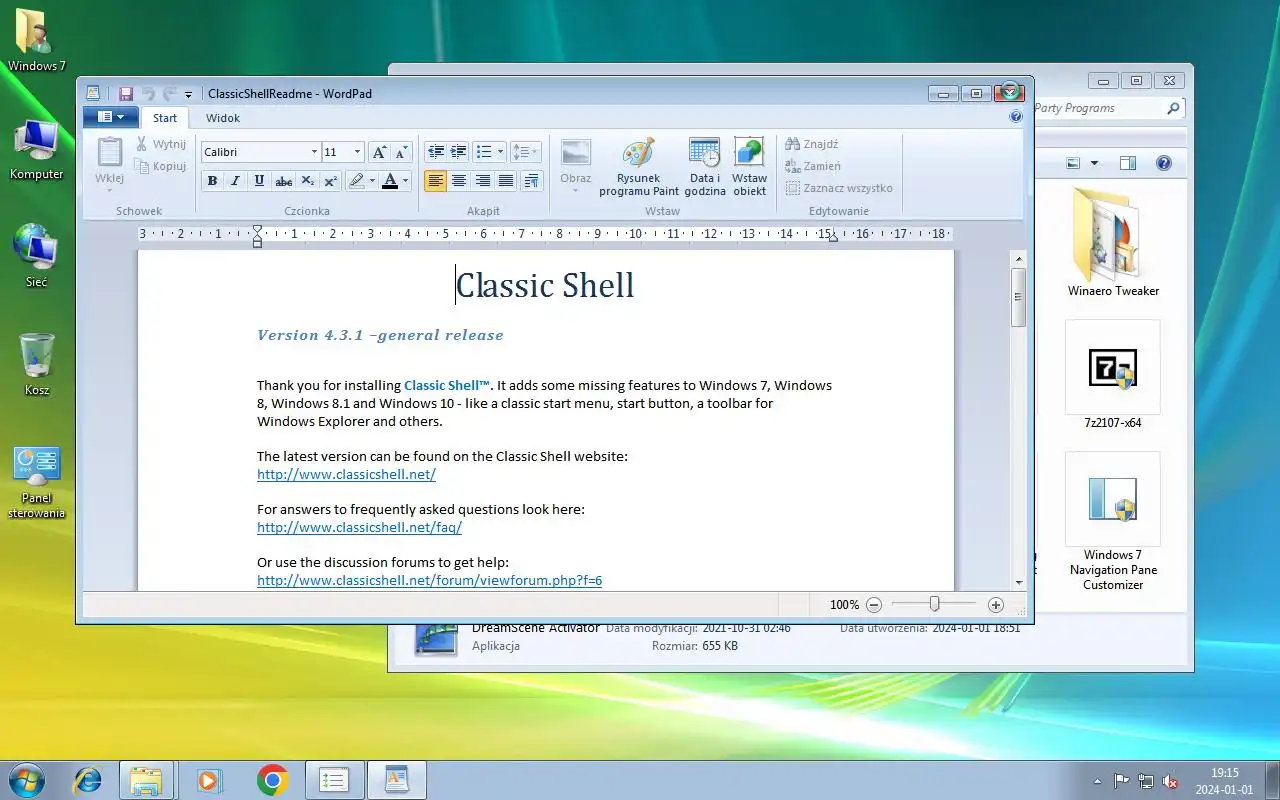Align text left

pos(435,181)
